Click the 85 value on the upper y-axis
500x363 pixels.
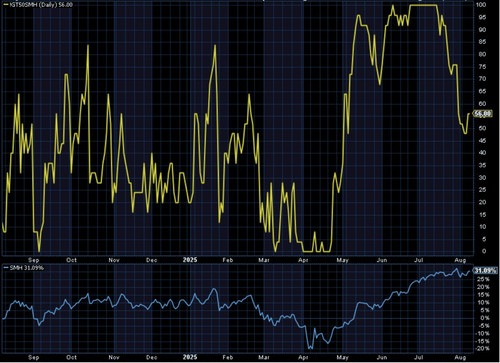tap(482, 42)
